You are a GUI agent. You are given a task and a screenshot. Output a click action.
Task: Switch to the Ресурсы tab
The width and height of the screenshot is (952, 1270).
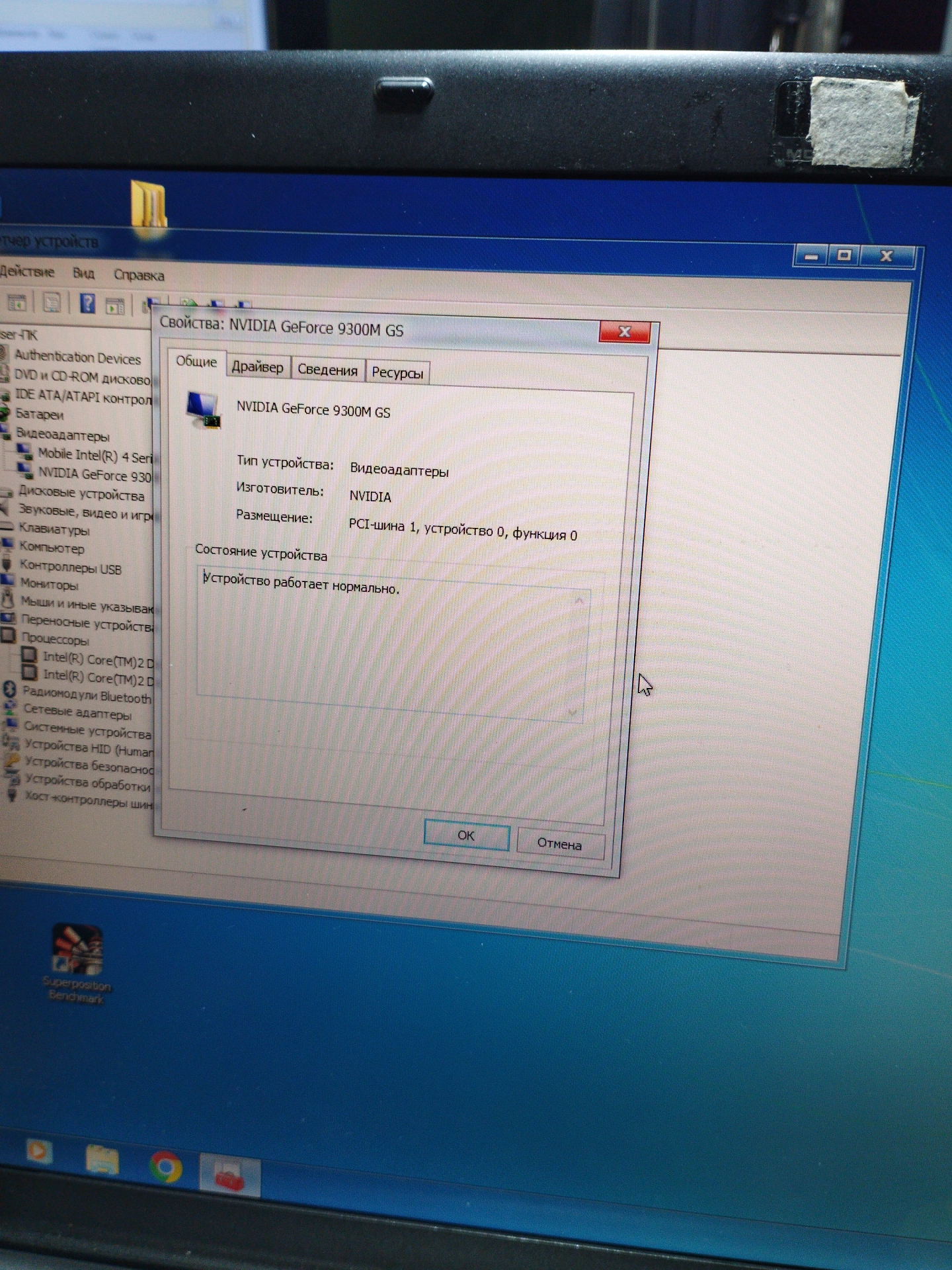click(397, 372)
